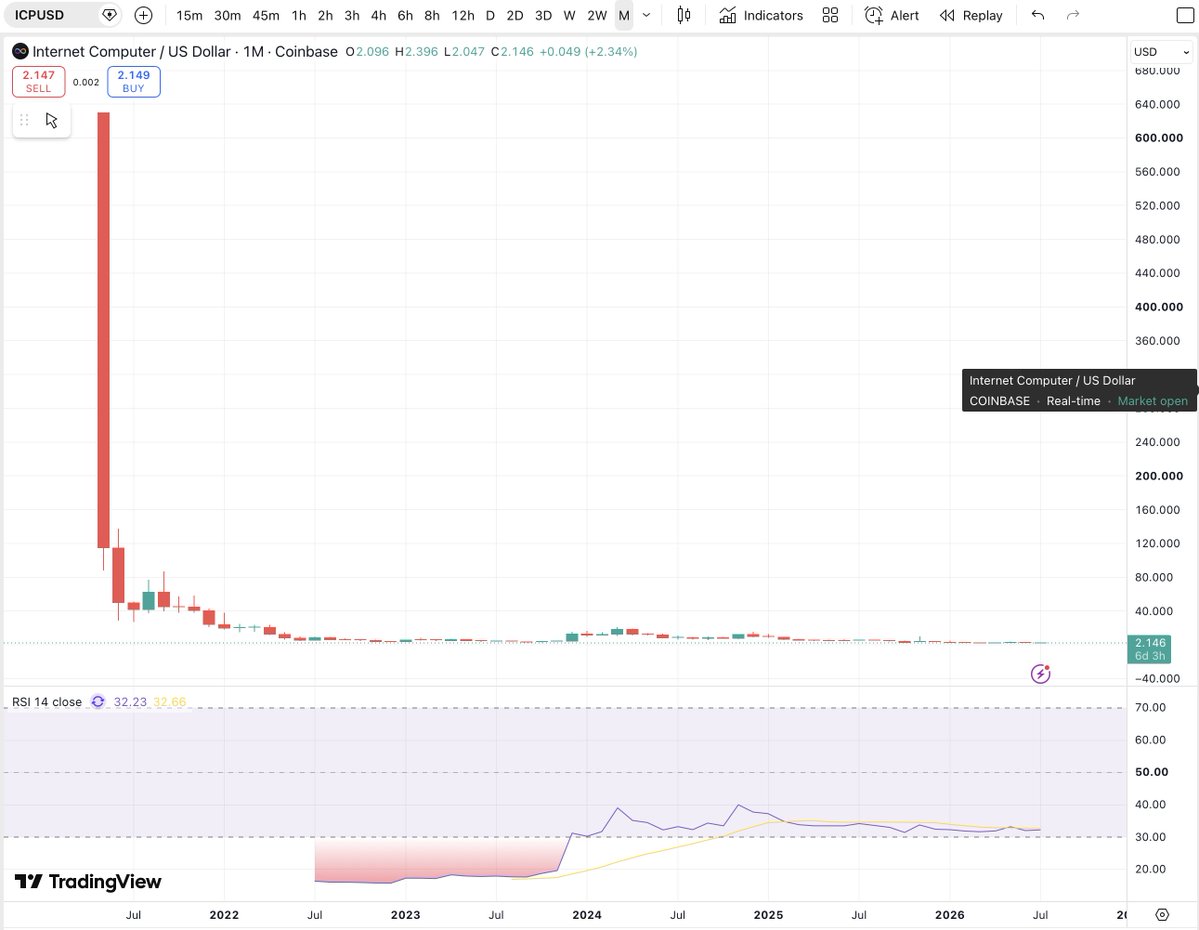Open indicator templates grid icon
The width and height of the screenshot is (1199, 930).
coord(830,15)
